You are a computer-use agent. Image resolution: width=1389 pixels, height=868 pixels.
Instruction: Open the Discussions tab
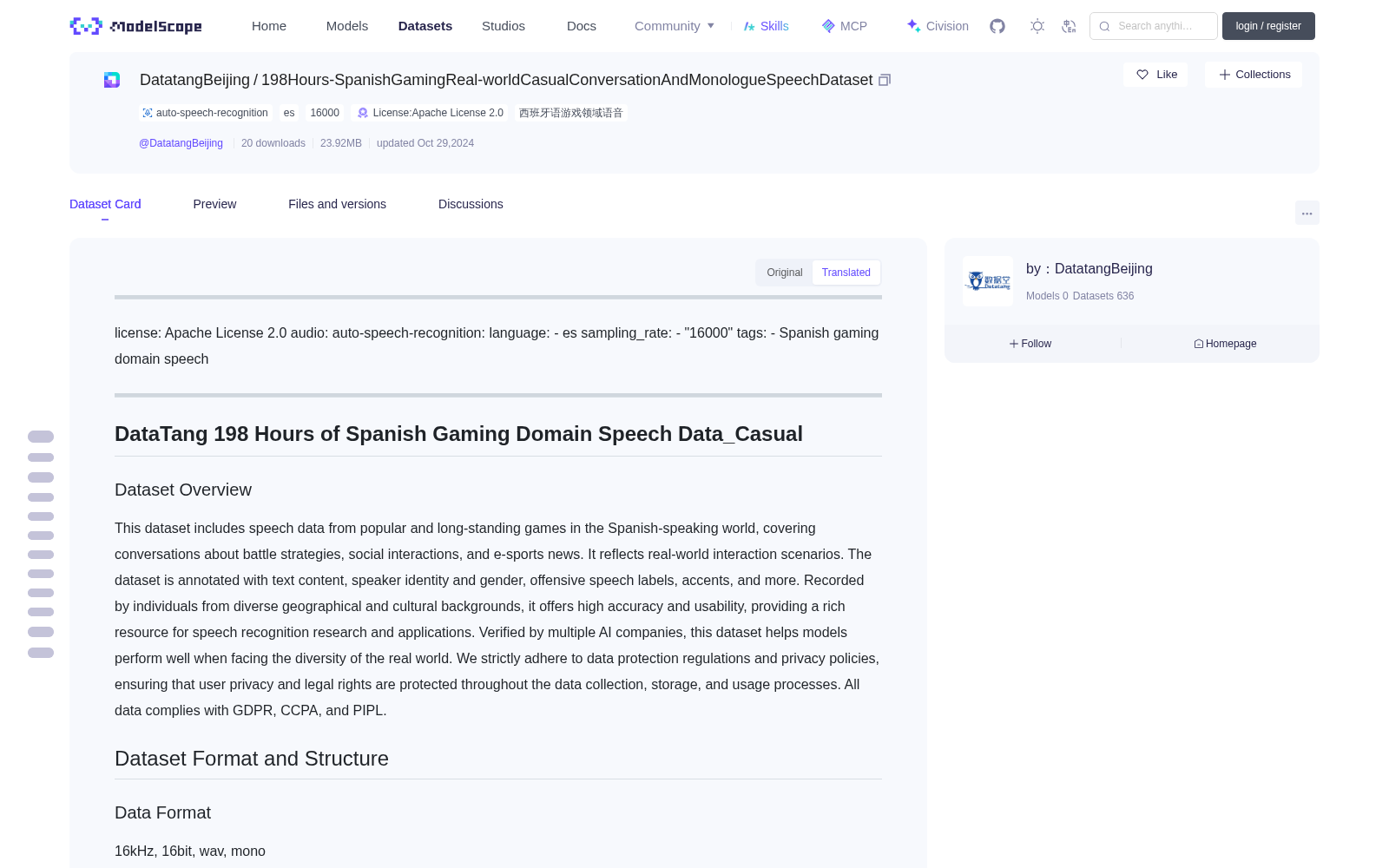[471, 204]
